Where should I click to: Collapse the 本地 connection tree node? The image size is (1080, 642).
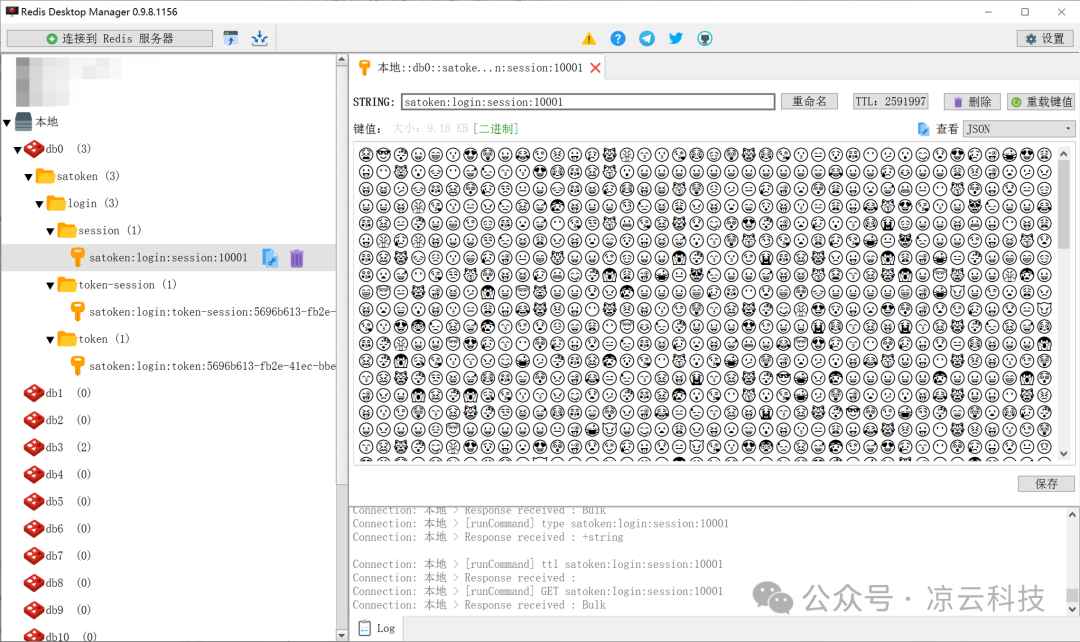pyautogui.click(x=7, y=123)
